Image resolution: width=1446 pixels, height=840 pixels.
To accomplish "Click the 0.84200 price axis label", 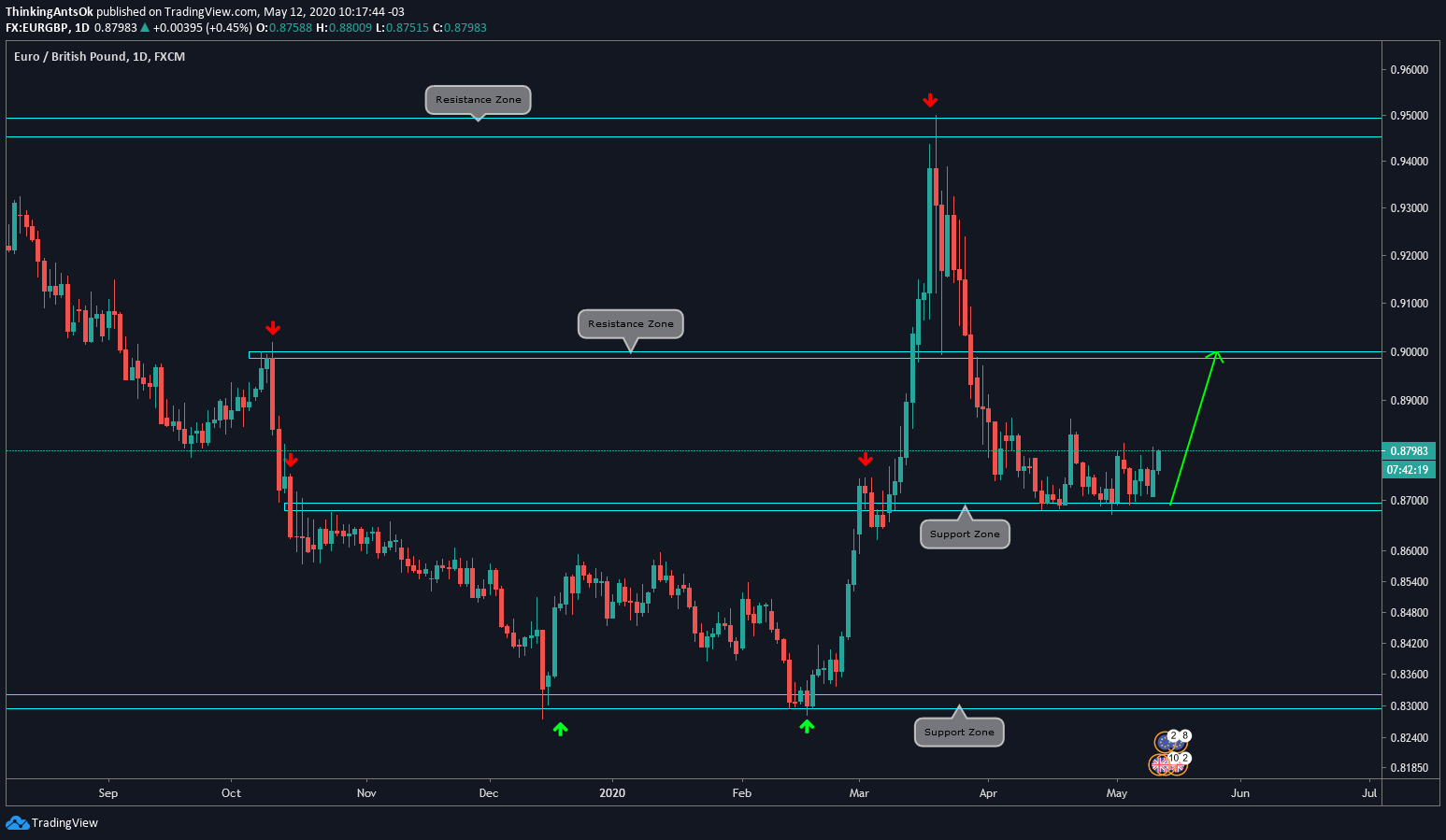I will [x=1409, y=644].
